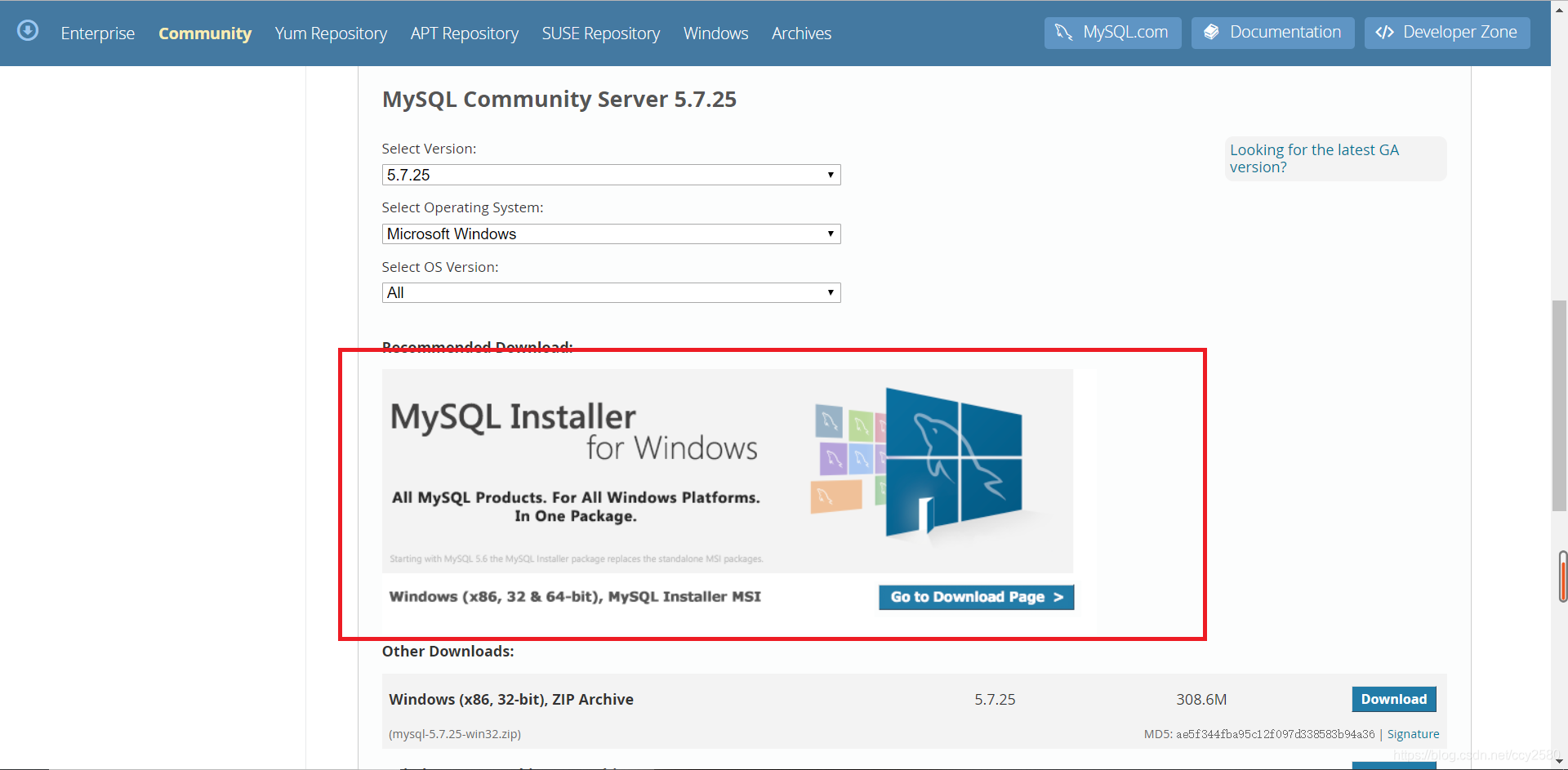Image resolution: width=1568 pixels, height=770 pixels.
Task: Expand the Select Version dropdown
Action: point(612,175)
